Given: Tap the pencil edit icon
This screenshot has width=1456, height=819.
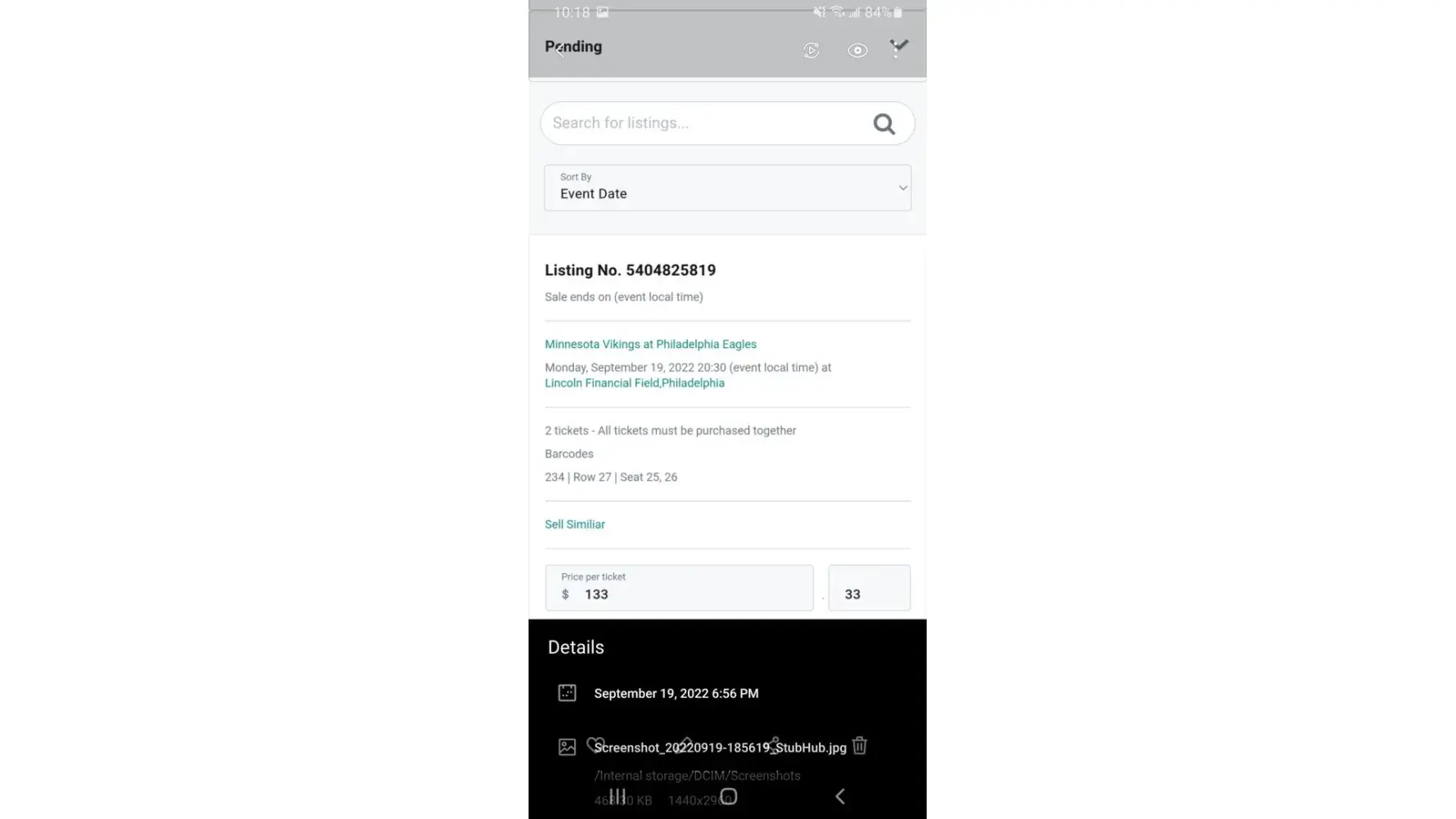Looking at the screenshot, I should 685,744.
